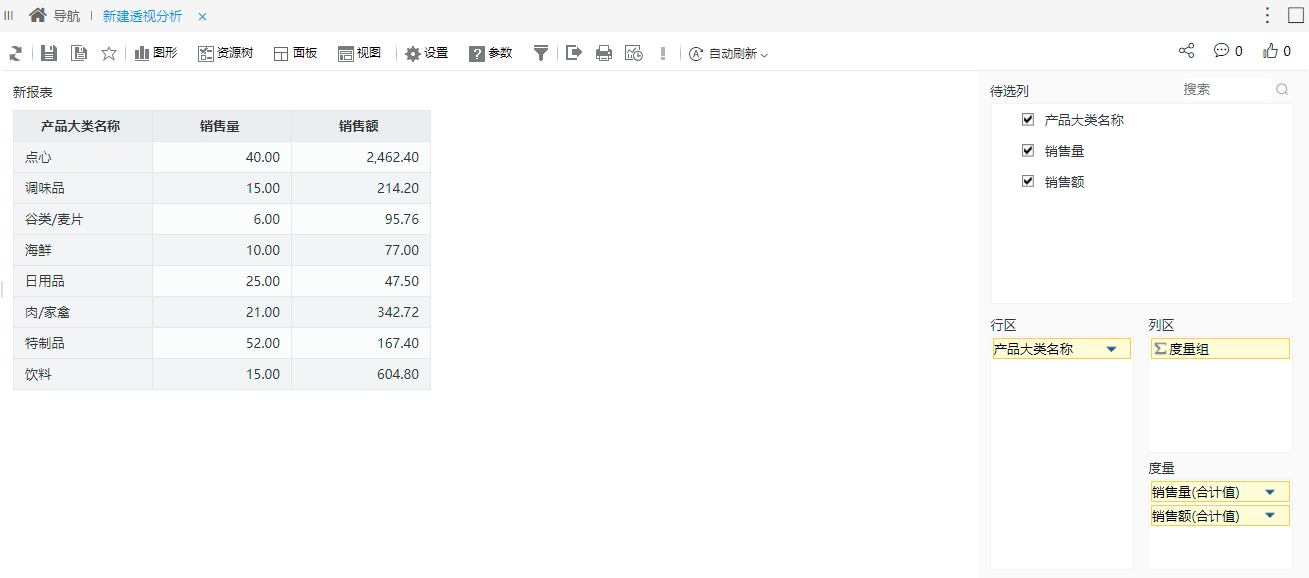Open the 面板 panel button
The width and height of the screenshot is (1309, 578).
pyautogui.click(x=295, y=53)
